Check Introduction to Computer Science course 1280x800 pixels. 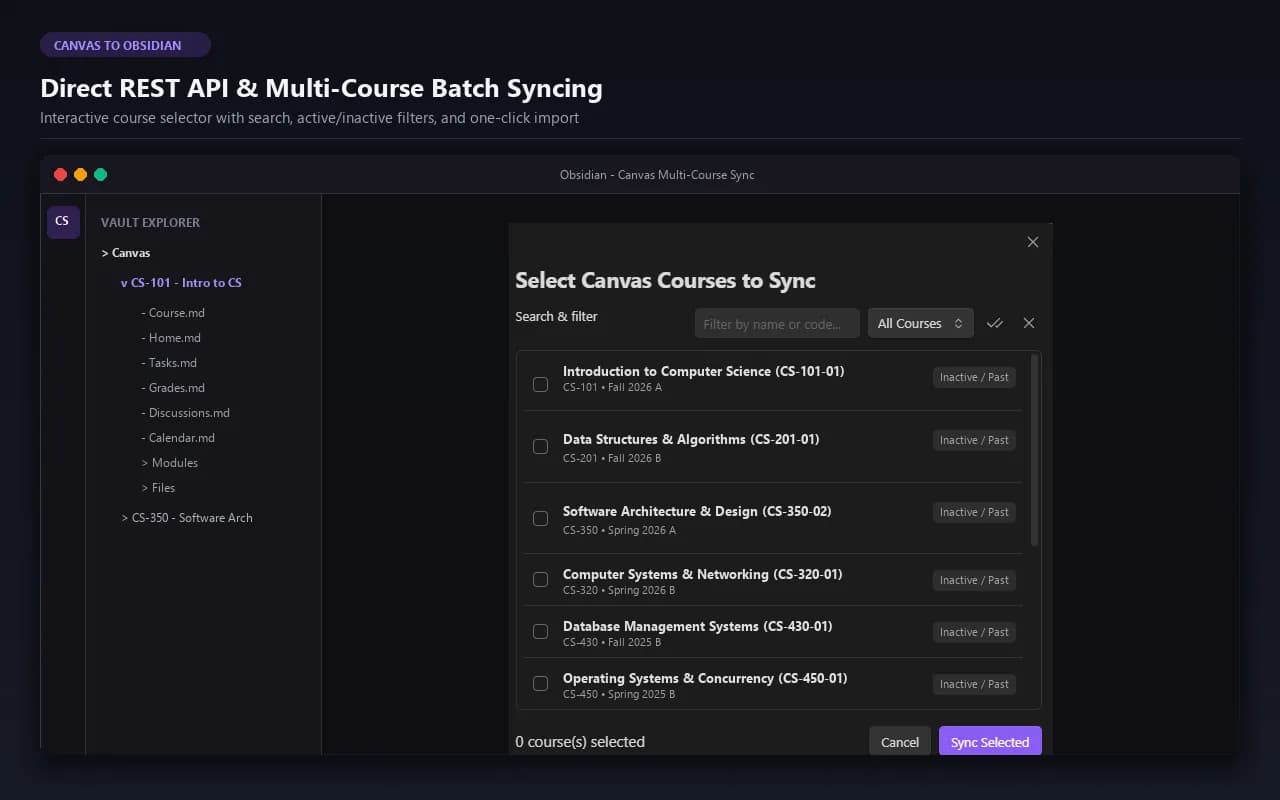click(x=540, y=384)
